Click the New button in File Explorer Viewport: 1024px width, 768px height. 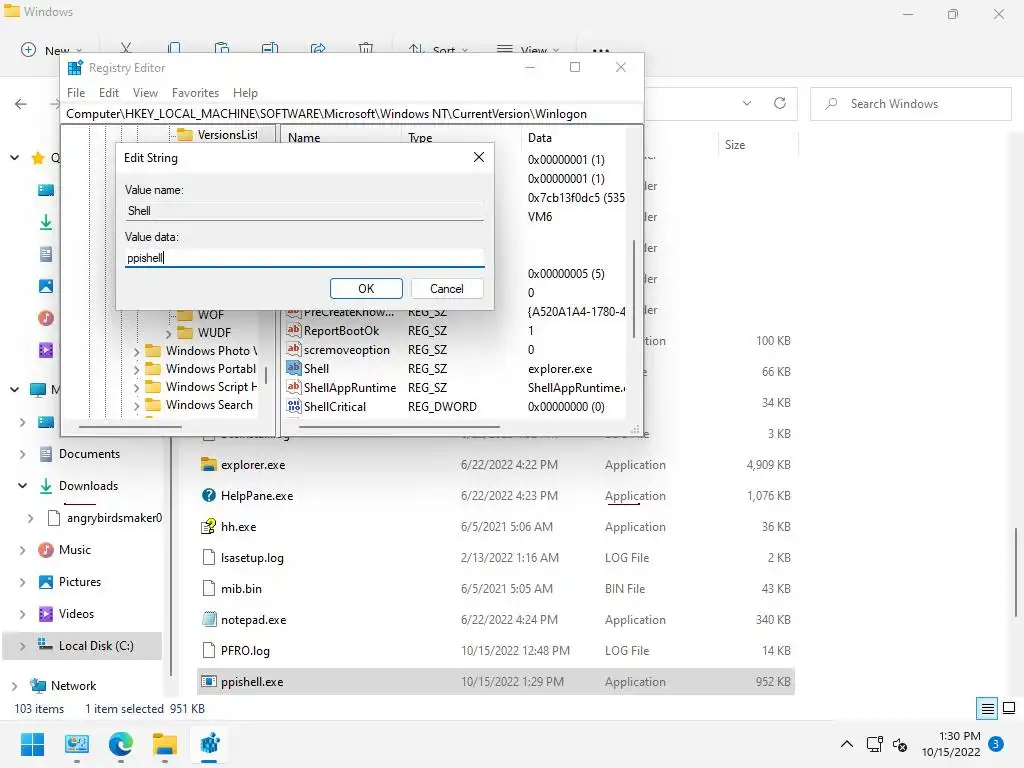52,50
